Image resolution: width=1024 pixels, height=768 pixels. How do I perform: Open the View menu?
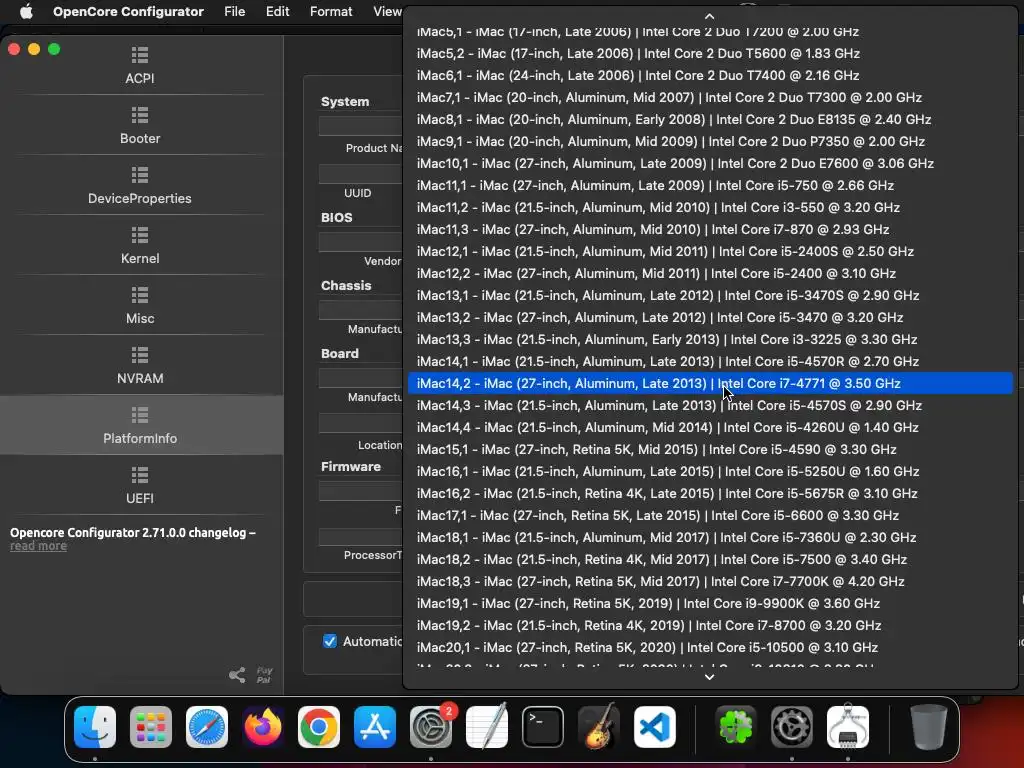click(387, 12)
